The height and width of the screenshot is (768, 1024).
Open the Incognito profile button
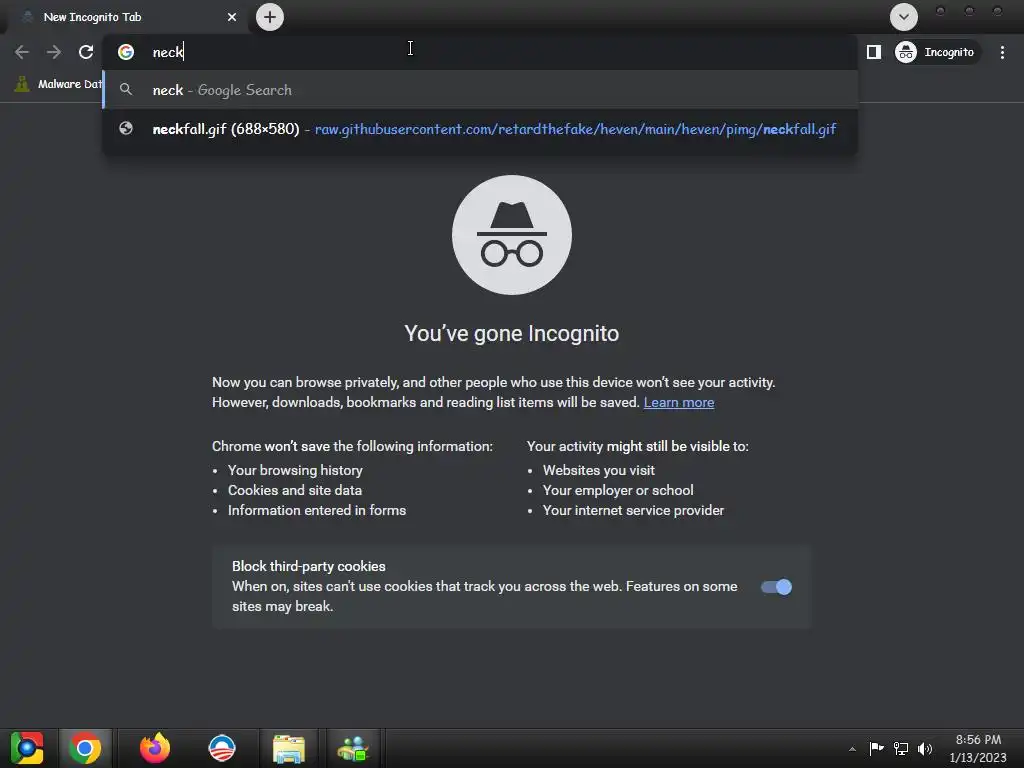coord(938,52)
